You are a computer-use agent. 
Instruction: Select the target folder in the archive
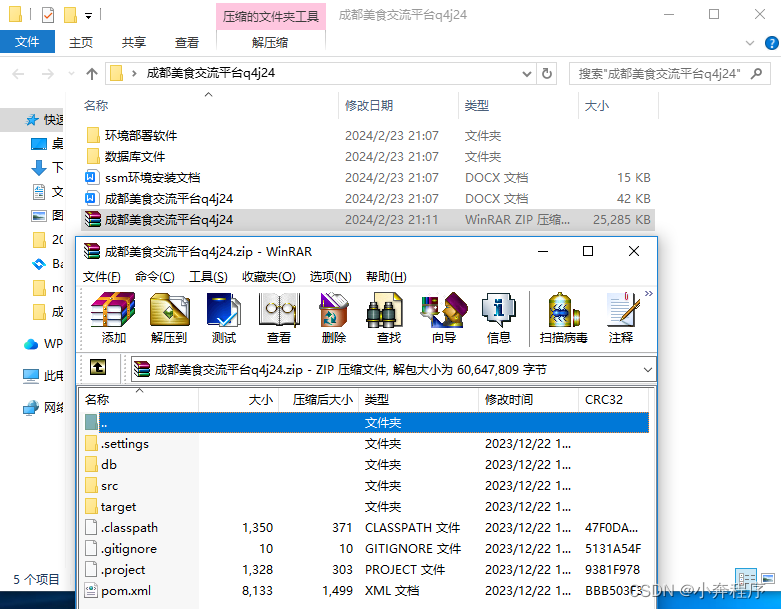[366, 506]
